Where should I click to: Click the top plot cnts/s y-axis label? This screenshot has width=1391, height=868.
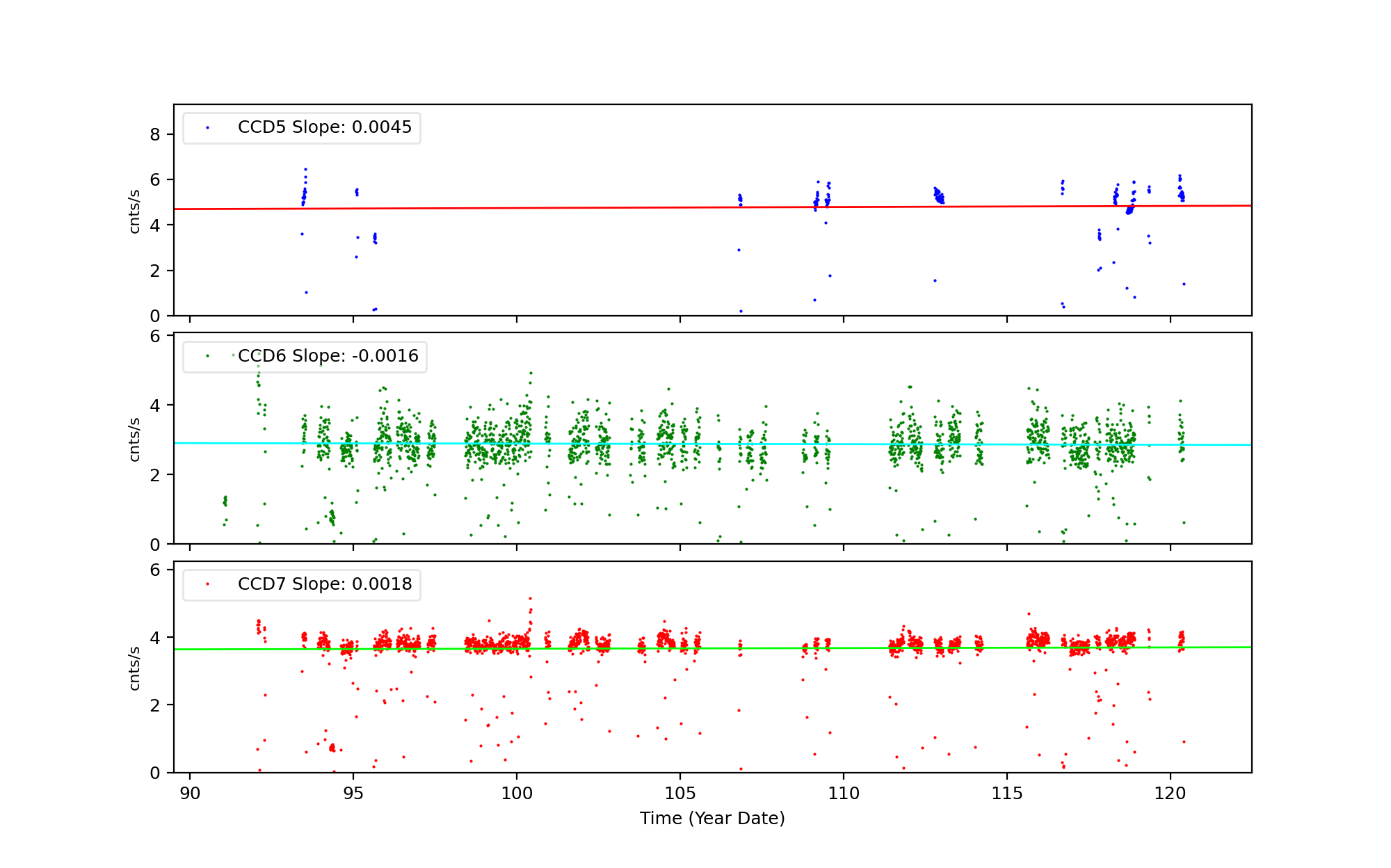[x=135, y=211]
